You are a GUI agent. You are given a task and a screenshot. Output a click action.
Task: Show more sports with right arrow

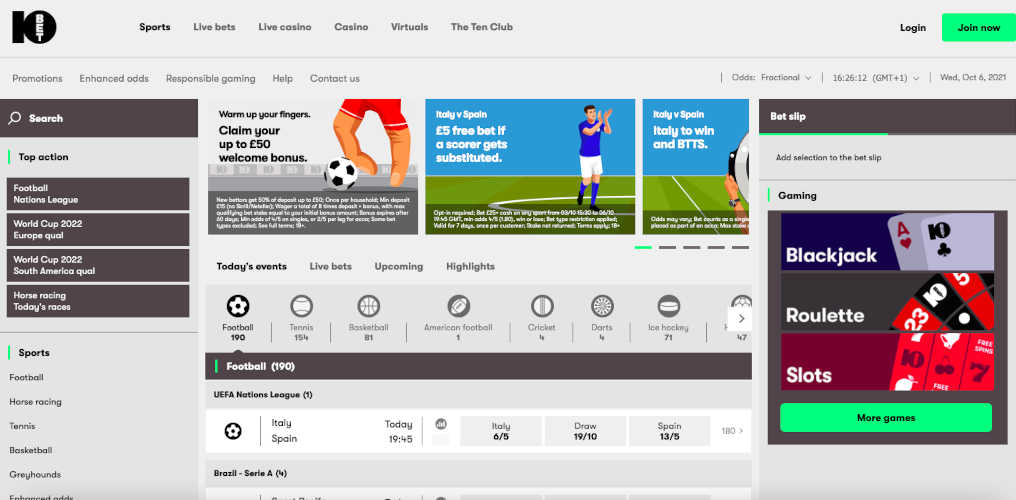[x=741, y=318]
